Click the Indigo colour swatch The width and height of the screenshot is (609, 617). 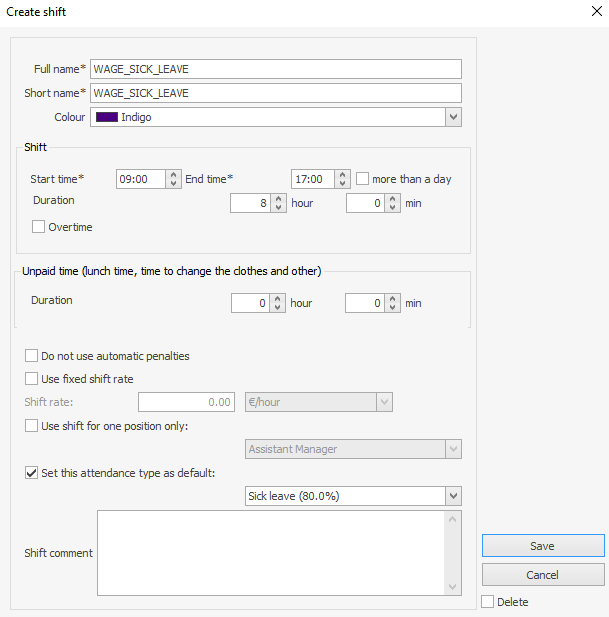pos(106,117)
